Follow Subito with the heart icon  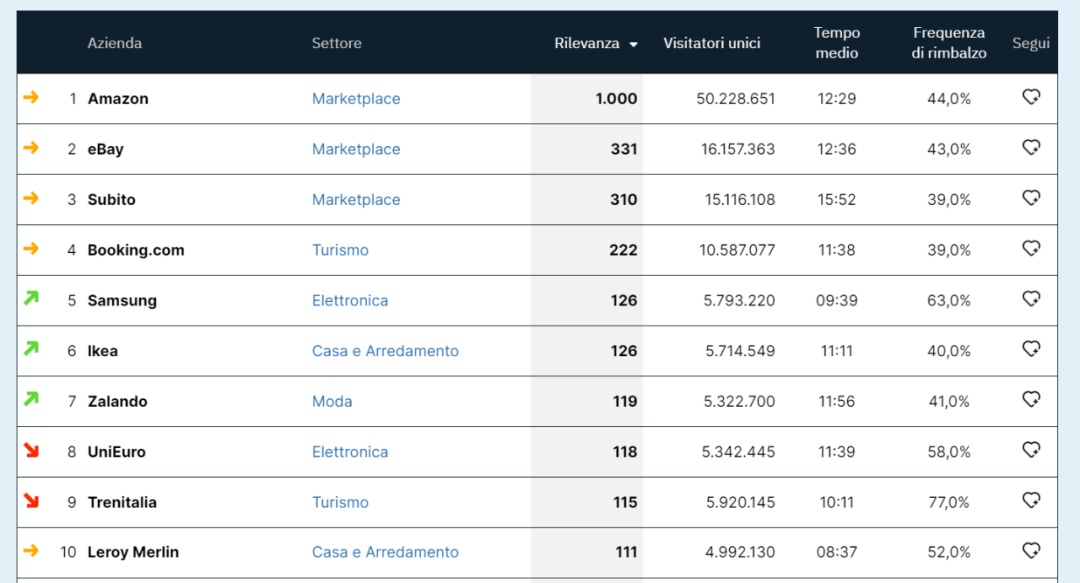click(1031, 198)
